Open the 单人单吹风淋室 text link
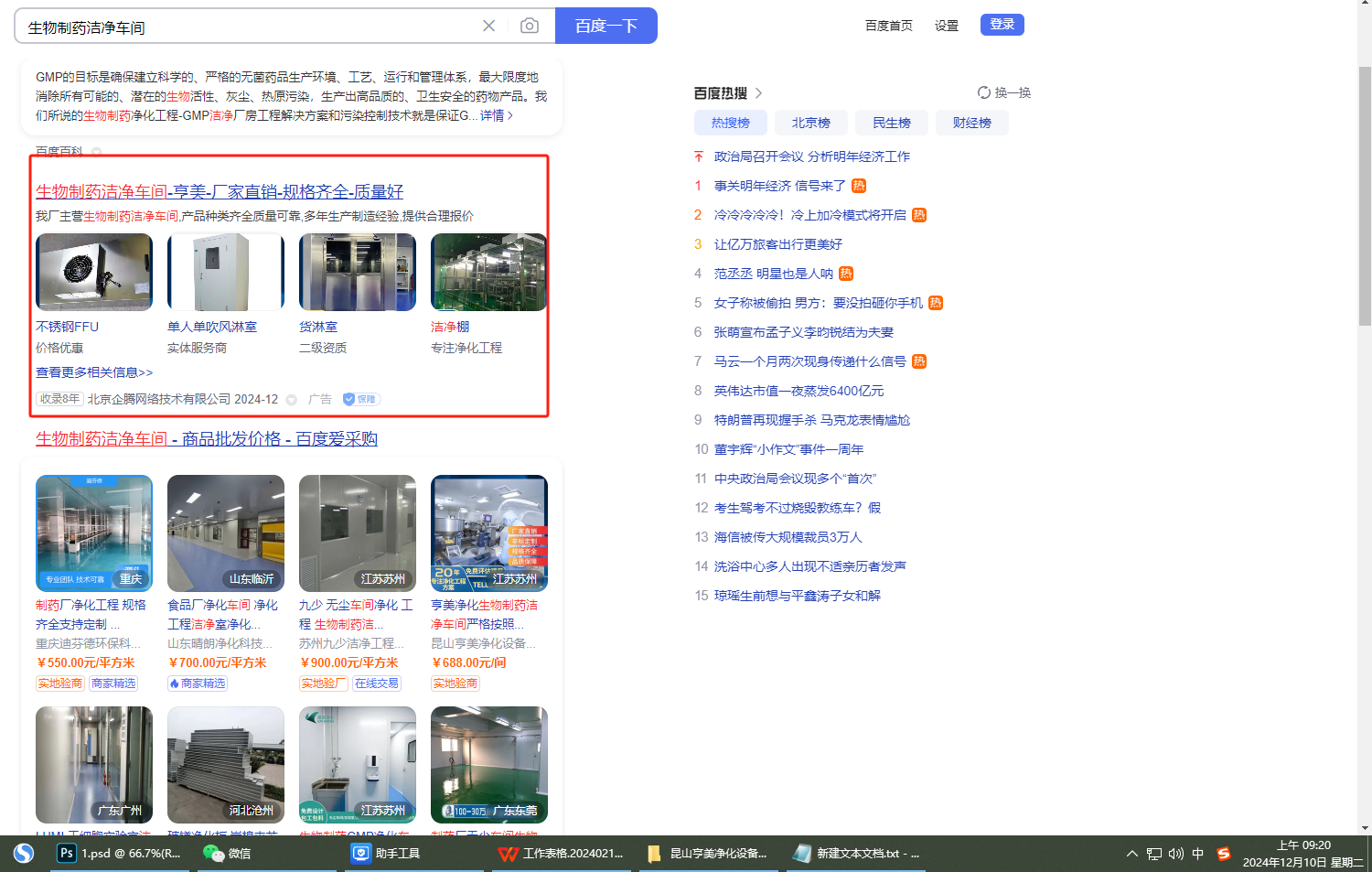 (x=212, y=327)
